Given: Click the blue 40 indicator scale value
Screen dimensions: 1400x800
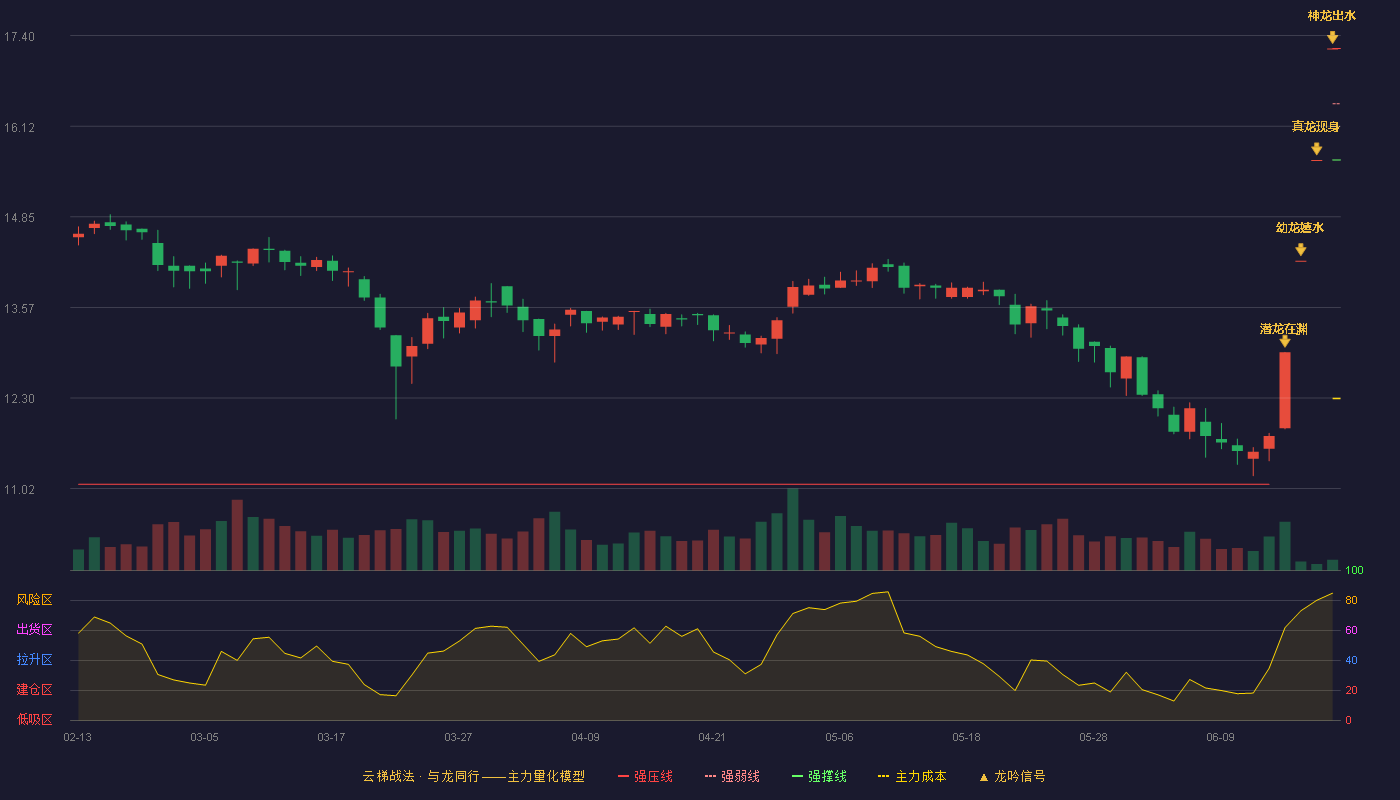Looking at the screenshot, I should point(1351,661).
